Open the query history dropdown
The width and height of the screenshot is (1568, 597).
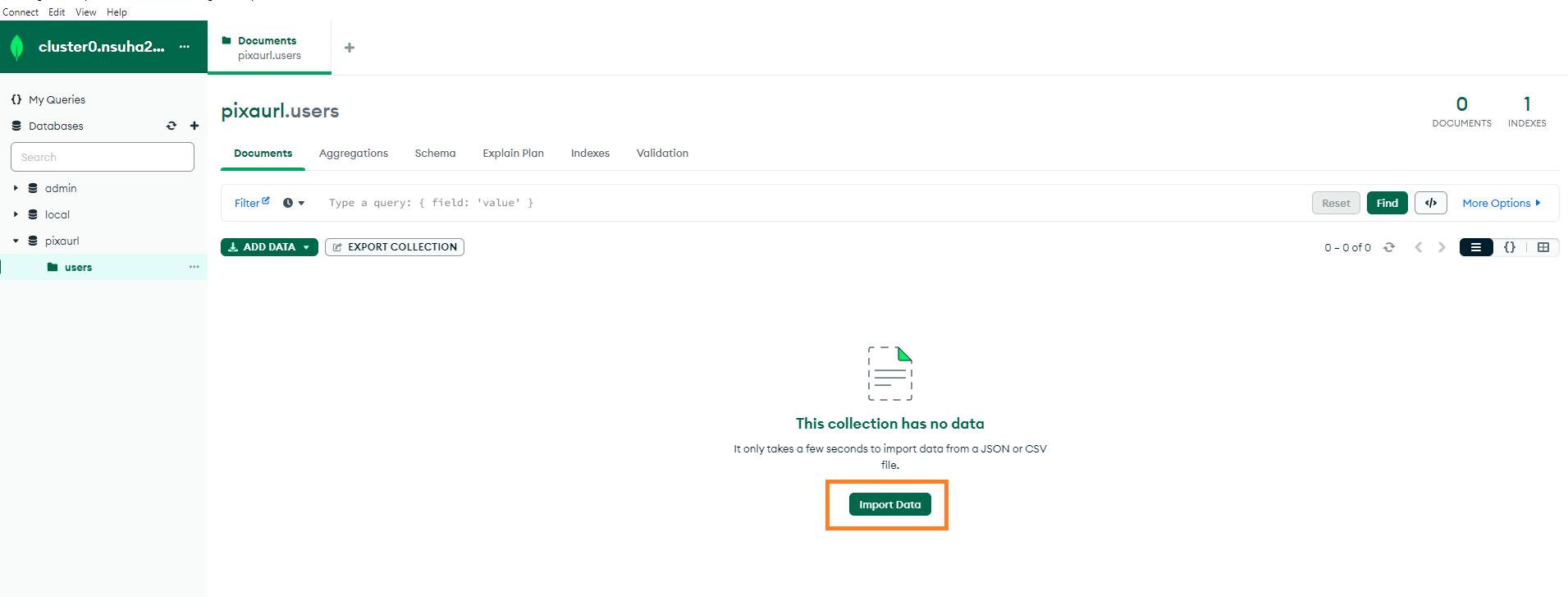click(x=294, y=203)
